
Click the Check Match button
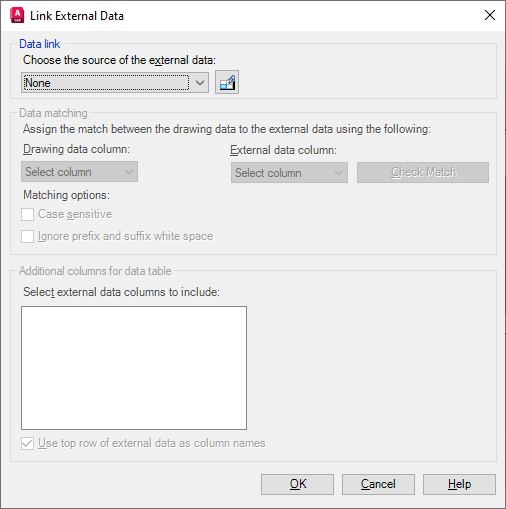coord(423,172)
